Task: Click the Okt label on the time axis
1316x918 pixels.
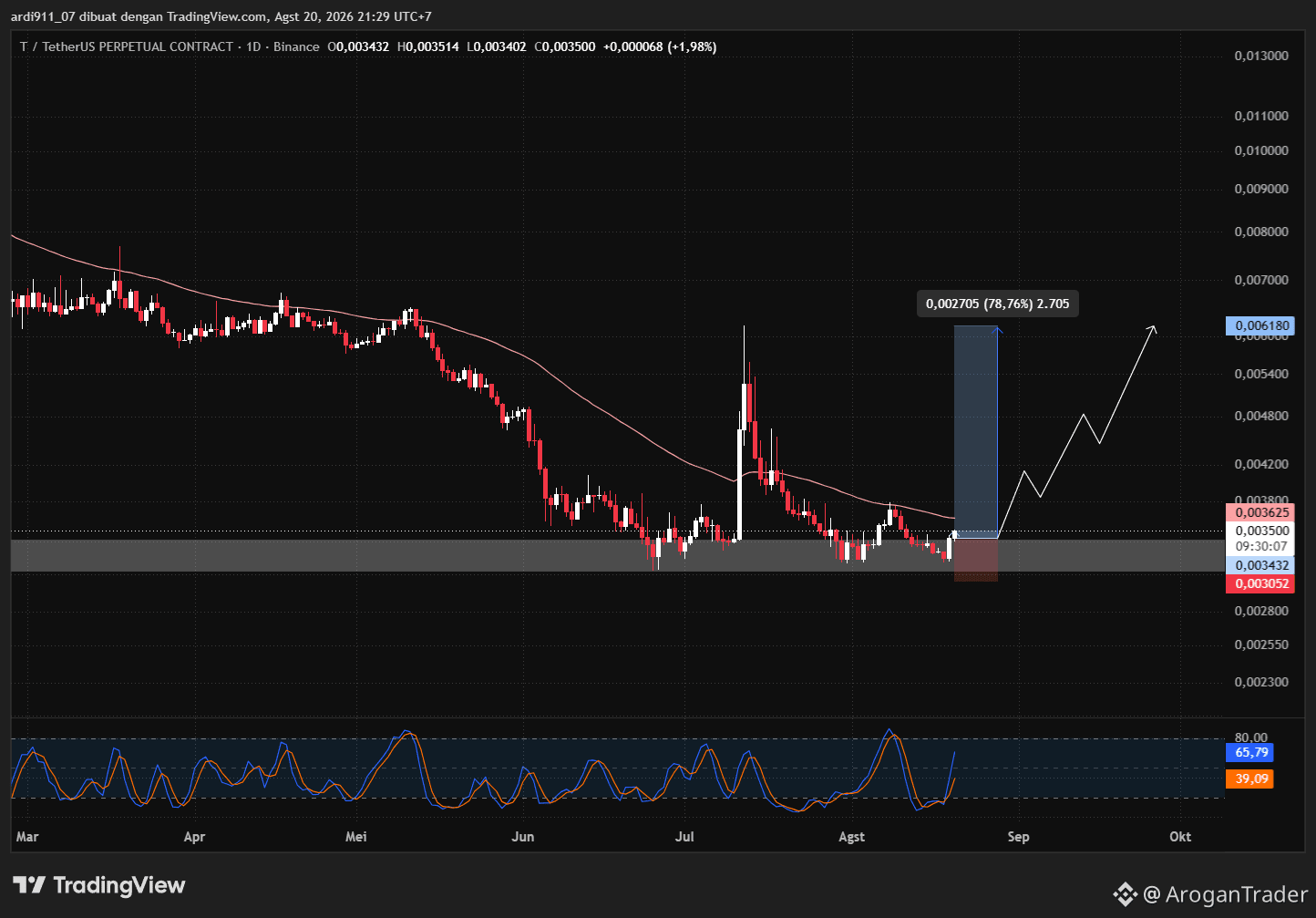Action: click(1180, 837)
